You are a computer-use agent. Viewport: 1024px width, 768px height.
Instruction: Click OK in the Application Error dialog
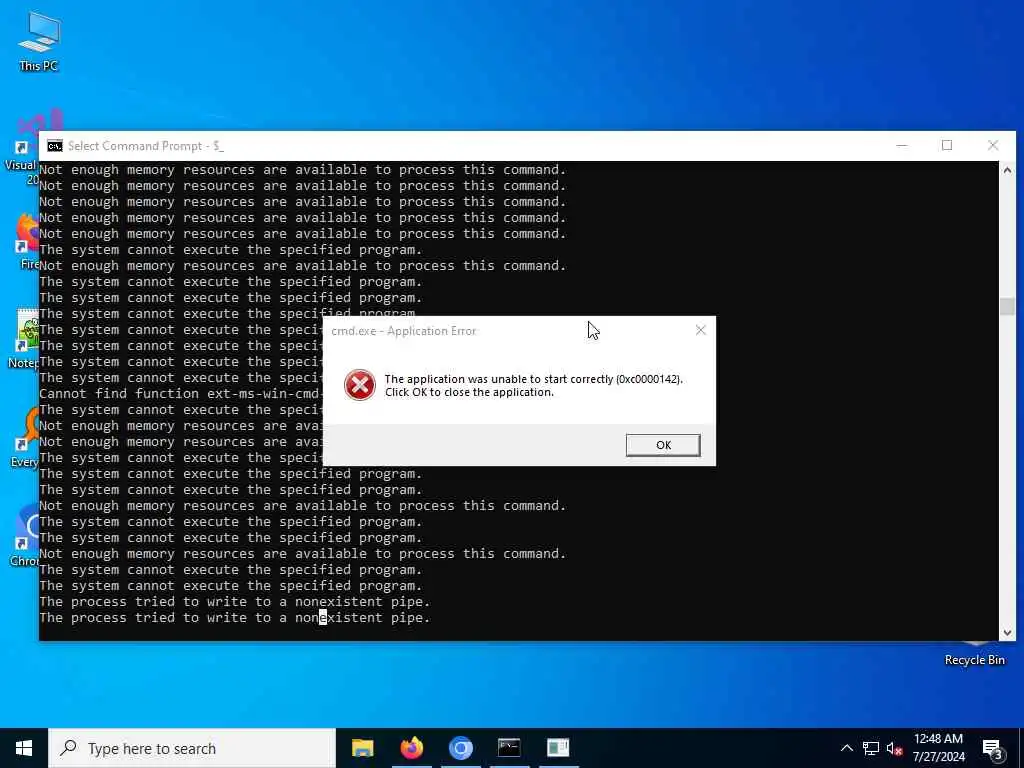(x=663, y=445)
